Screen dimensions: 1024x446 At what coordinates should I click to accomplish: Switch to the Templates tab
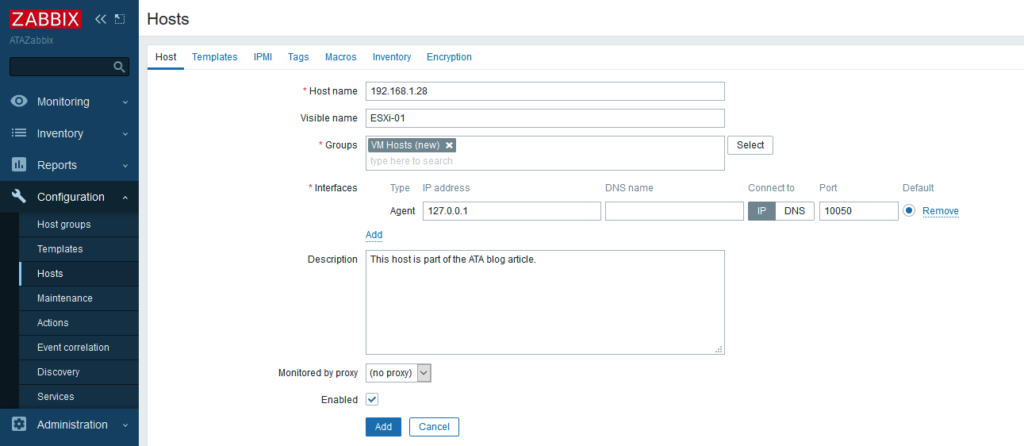click(214, 57)
